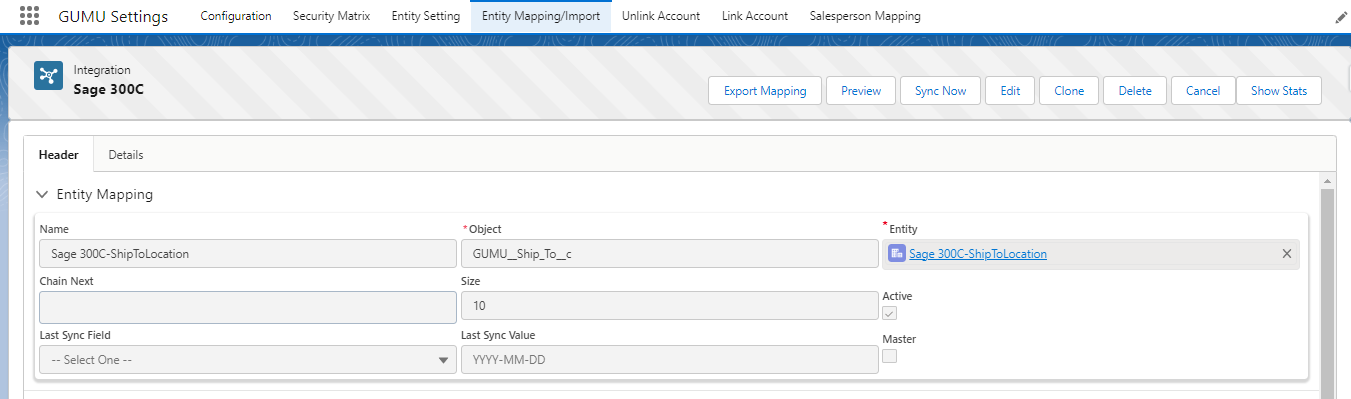Click the Preview button

pyautogui.click(x=861, y=91)
